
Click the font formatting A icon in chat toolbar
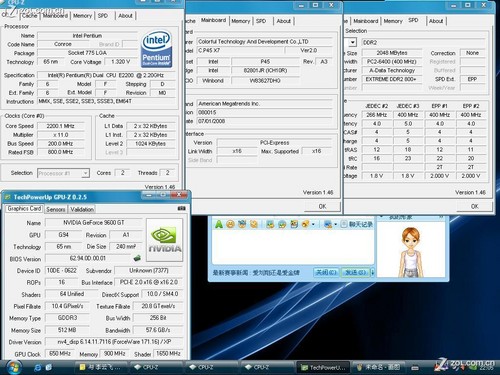(219, 224)
